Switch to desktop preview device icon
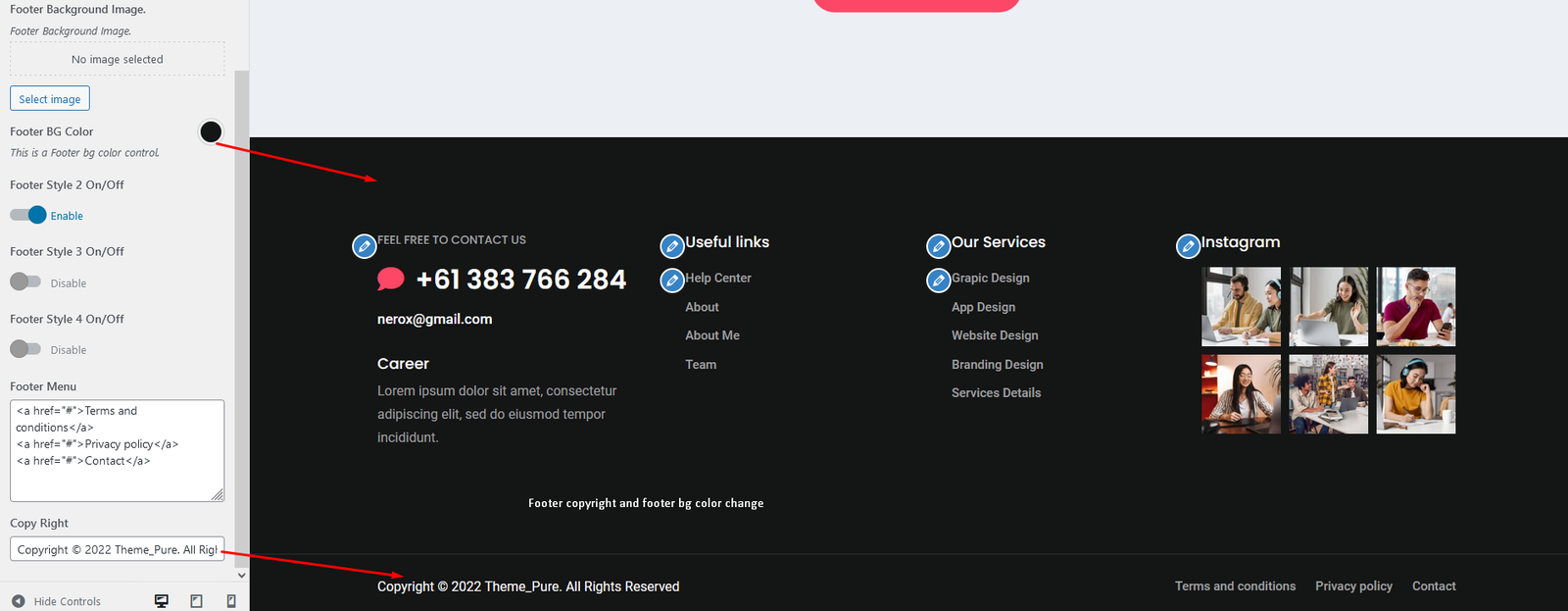This screenshot has width=1568, height=611. coord(162,601)
